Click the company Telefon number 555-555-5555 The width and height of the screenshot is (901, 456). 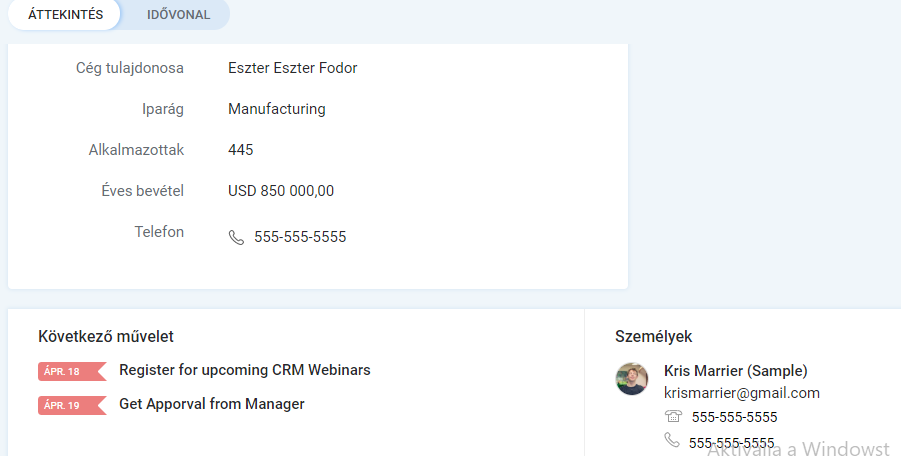(300, 237)
